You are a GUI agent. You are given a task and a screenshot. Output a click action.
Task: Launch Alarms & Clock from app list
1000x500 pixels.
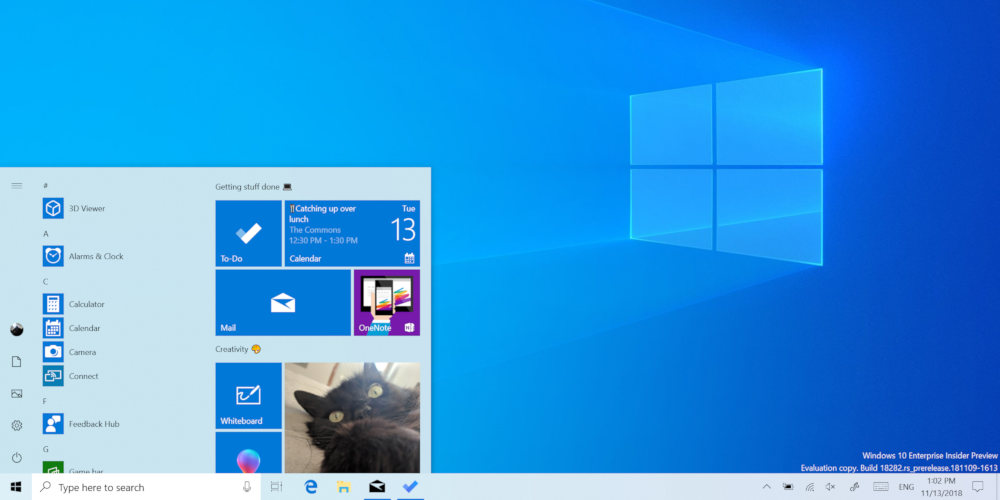tap(83, 256)
